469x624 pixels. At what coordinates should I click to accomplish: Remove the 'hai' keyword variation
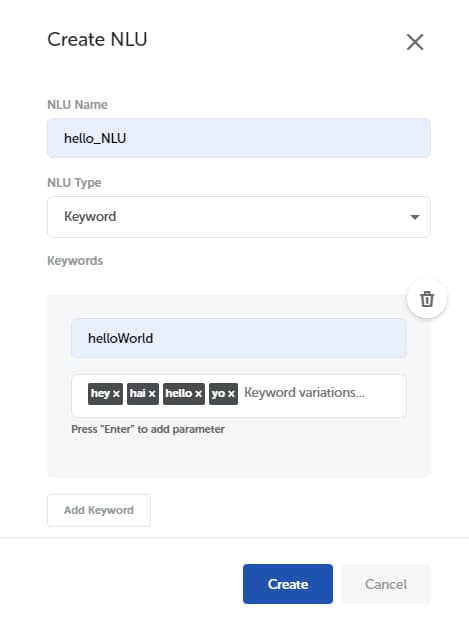(x=152, y=394)
